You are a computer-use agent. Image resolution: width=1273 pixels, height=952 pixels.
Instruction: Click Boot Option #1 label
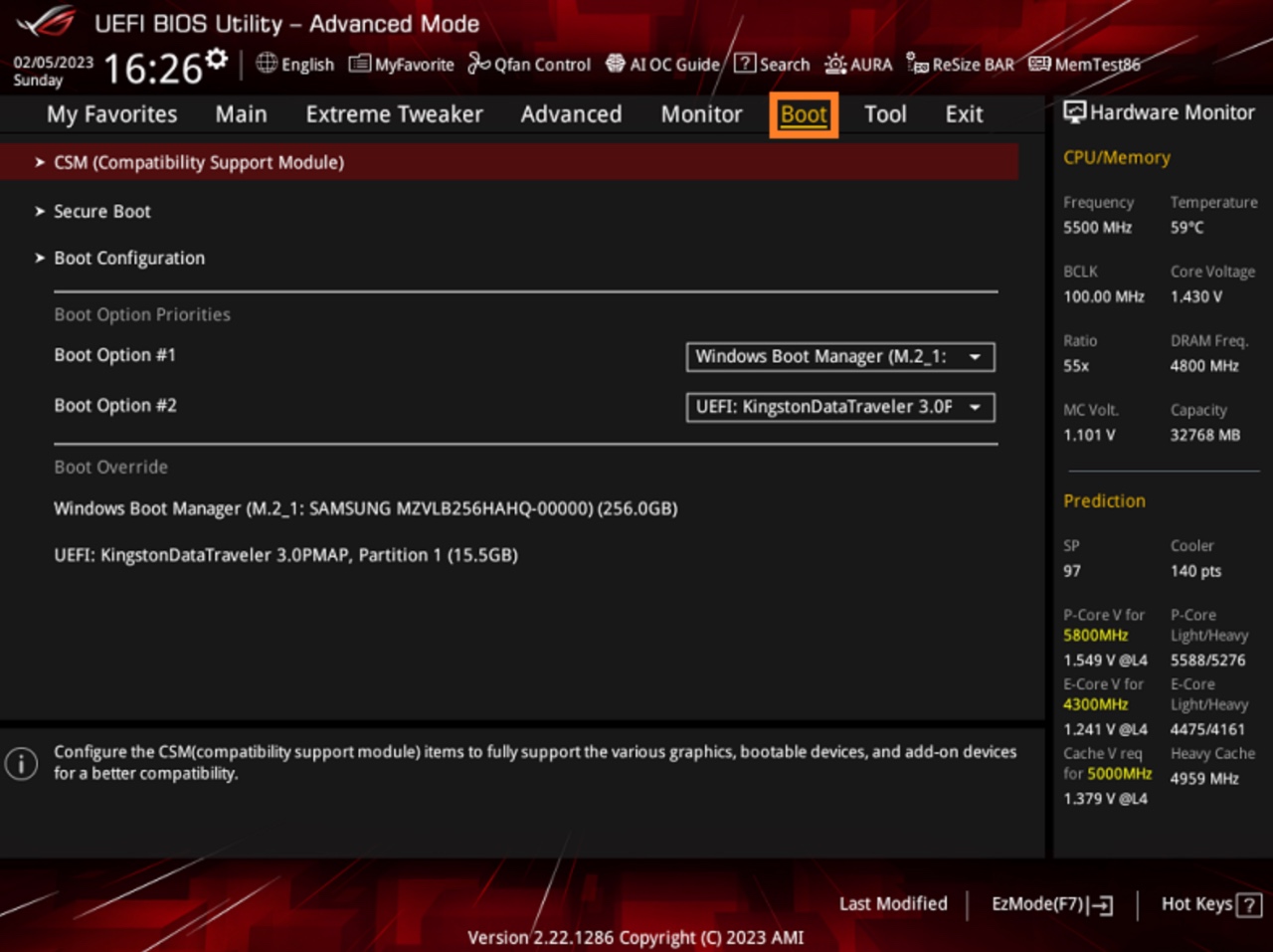click(114, 355)
